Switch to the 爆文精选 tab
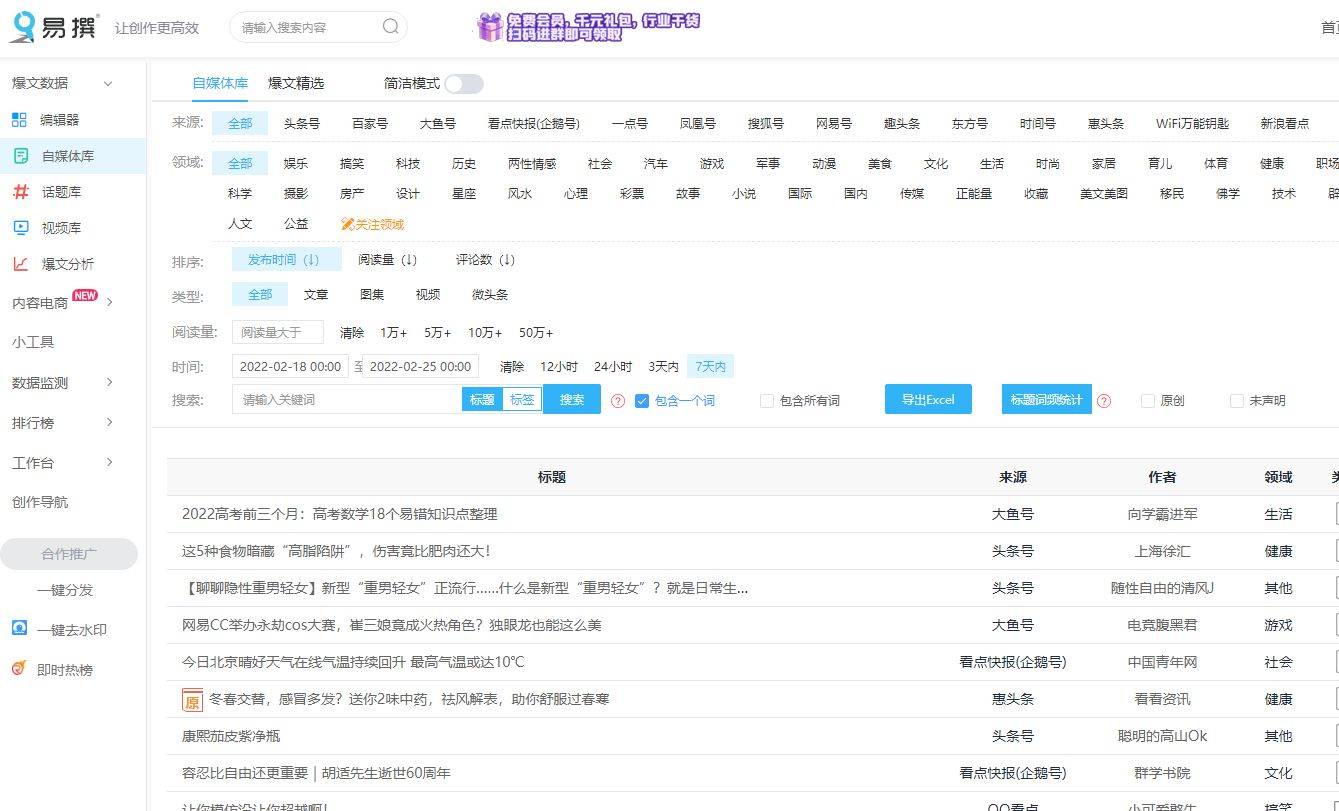The image size is (1339, 811). 296,83
